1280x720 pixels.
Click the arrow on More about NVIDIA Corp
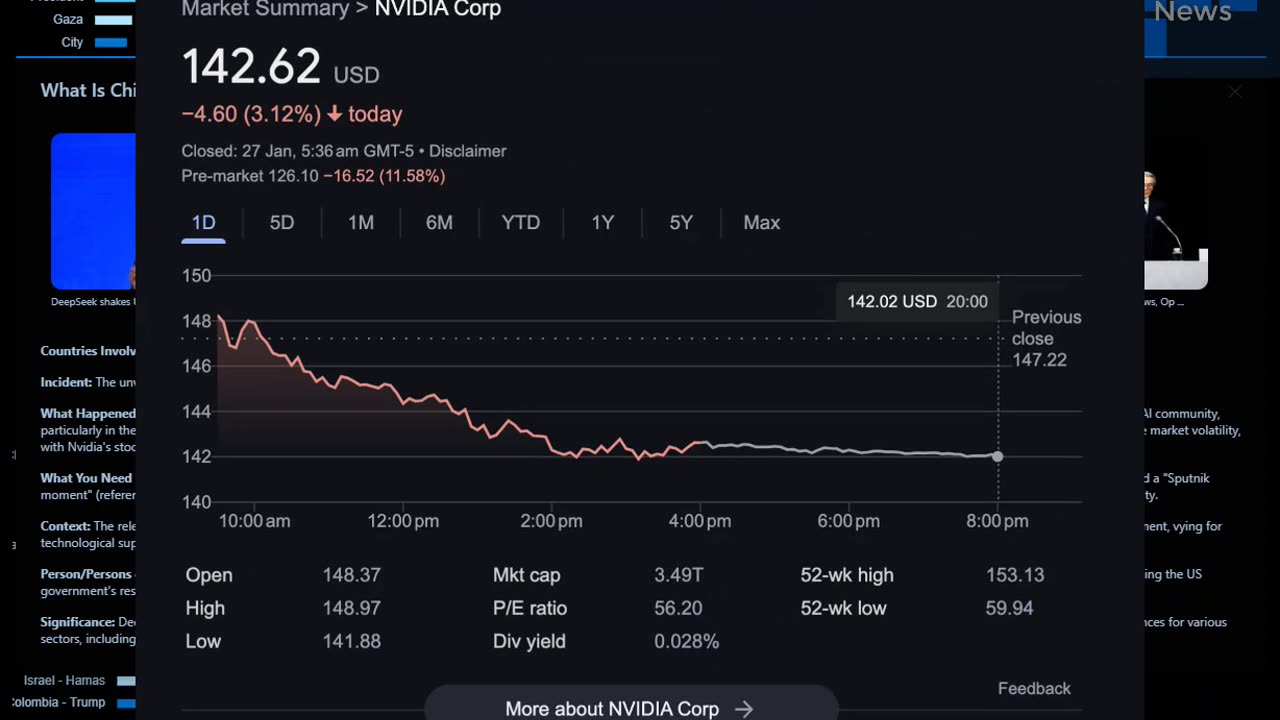point(744,709)
